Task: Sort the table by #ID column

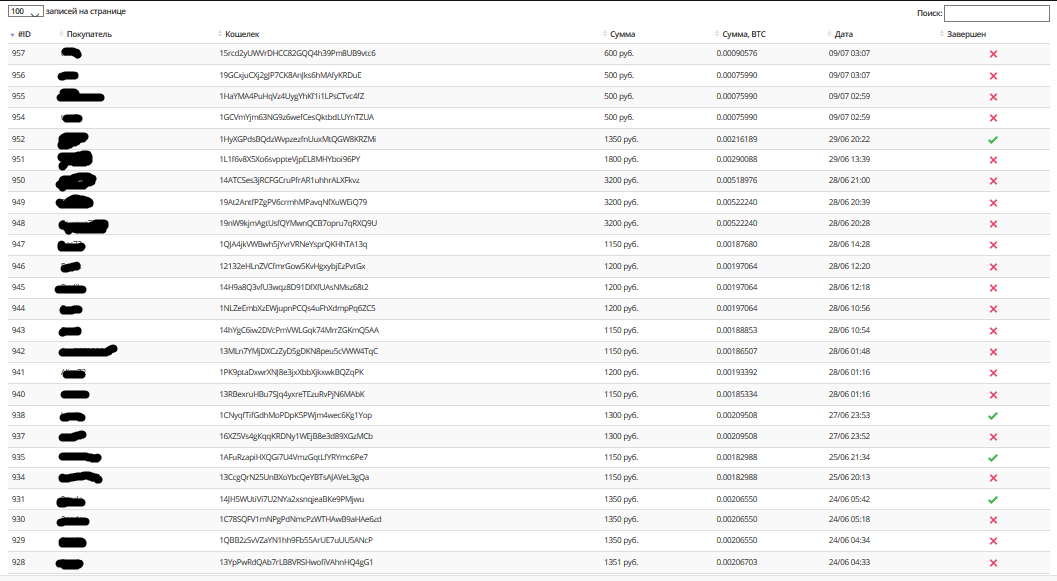Action: 24,34
